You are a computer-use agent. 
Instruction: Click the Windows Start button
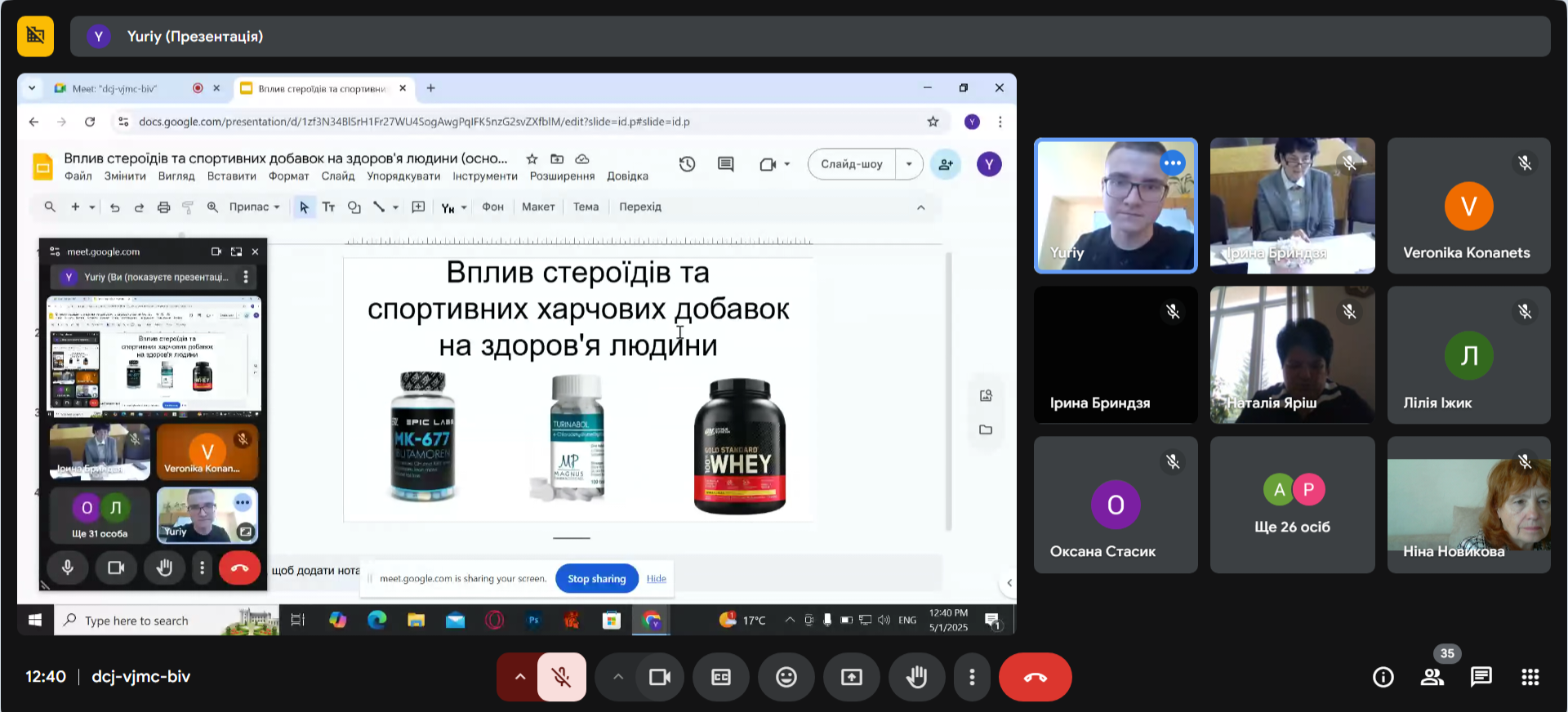(x=35, y=621)
